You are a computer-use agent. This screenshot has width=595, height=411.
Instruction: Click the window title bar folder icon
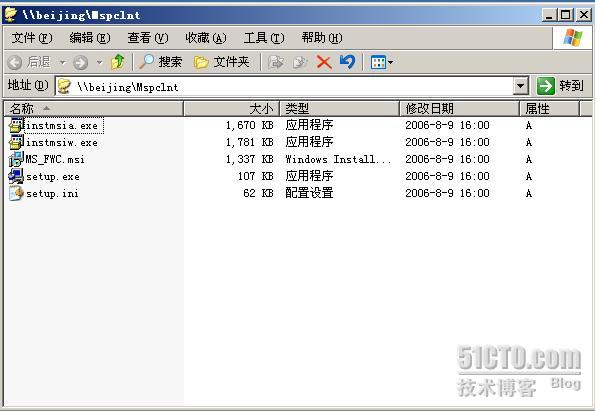point(11,14)
